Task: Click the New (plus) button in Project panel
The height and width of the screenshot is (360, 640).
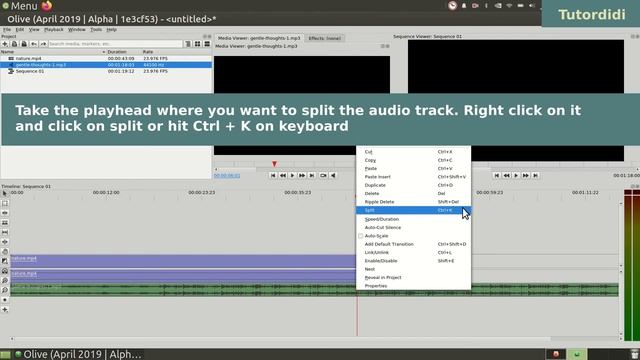Action: 5,44
